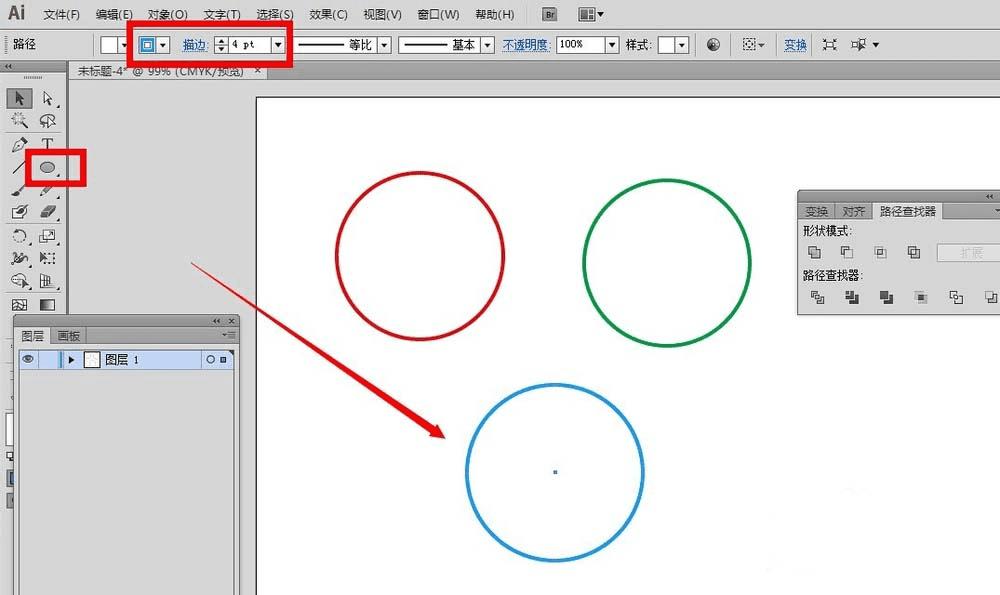Open the 样式 graphic style dropdown

(x=682, y=45)
